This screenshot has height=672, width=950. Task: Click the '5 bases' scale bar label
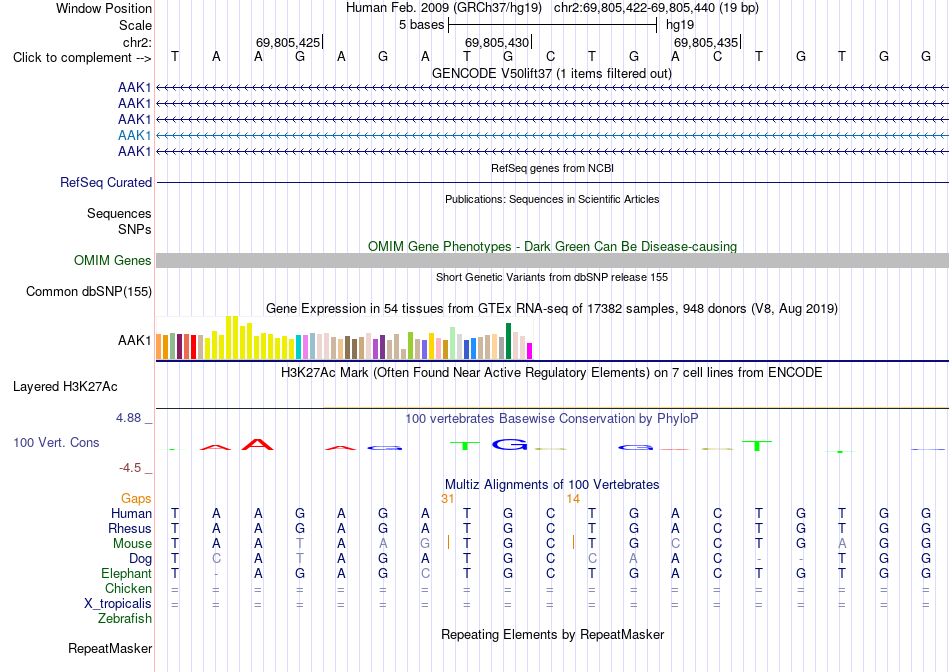422,25
